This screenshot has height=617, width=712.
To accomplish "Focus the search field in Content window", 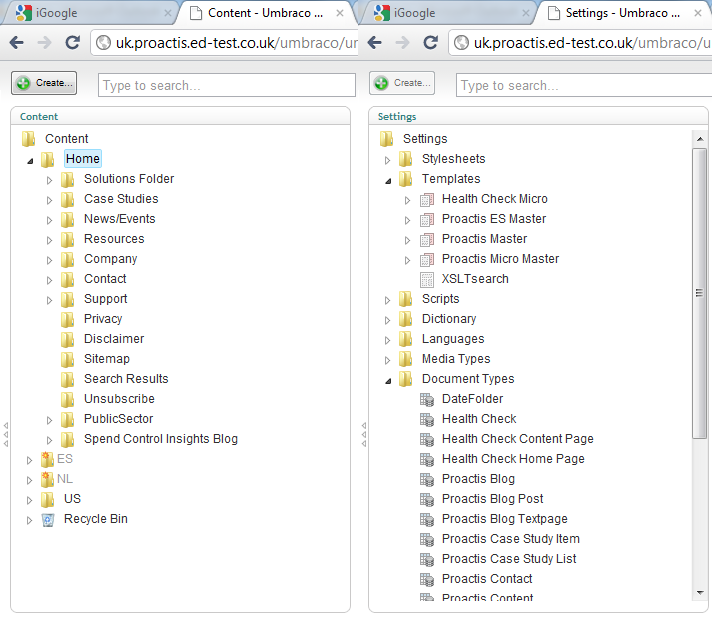I will (227, 85).
